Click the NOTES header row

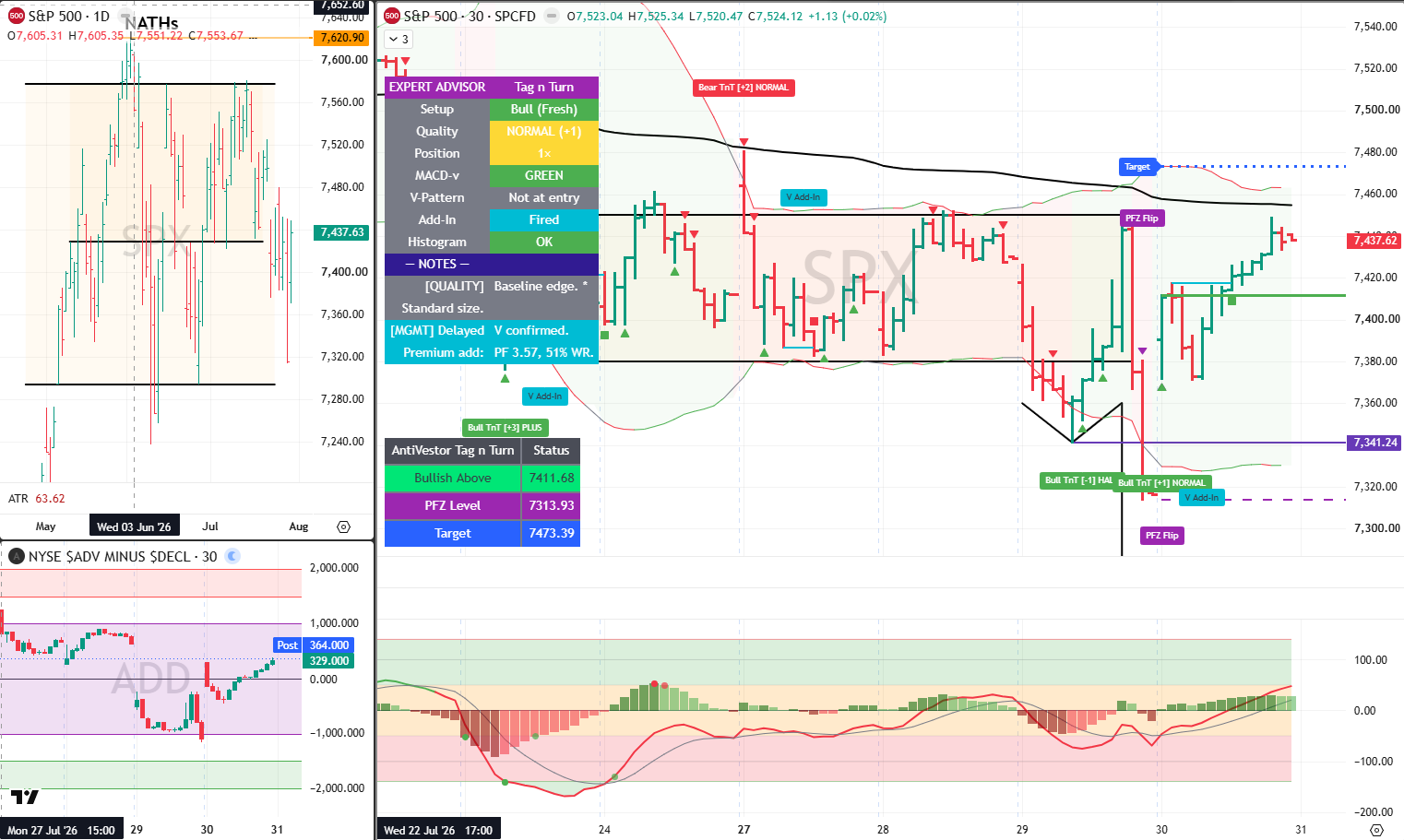tap(492, 264)
